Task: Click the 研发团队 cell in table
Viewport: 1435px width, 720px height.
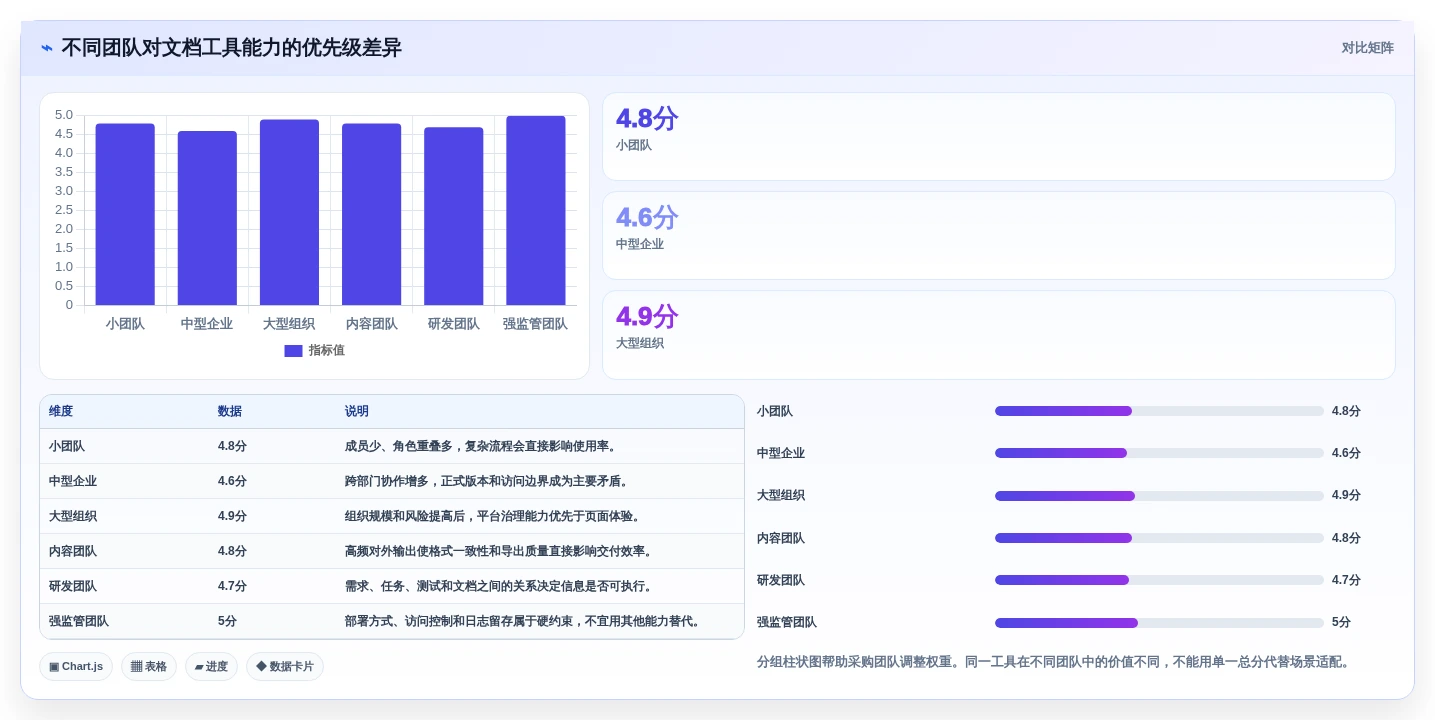Action: [73, 586]
